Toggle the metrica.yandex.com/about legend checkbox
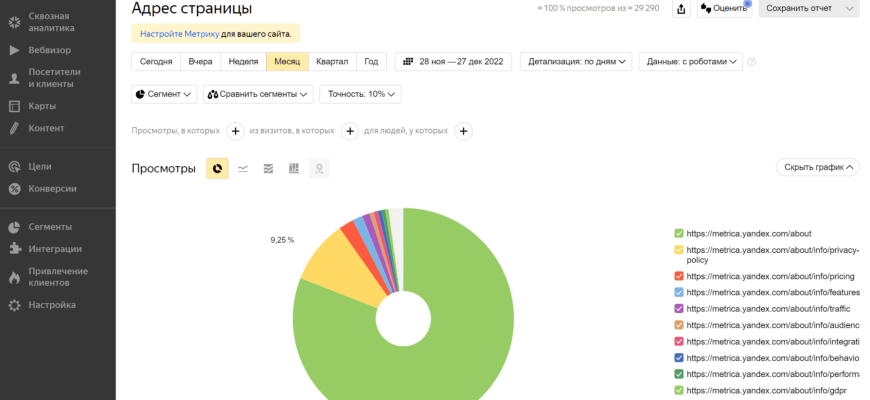The image size is (870, 400). [679, 233]
